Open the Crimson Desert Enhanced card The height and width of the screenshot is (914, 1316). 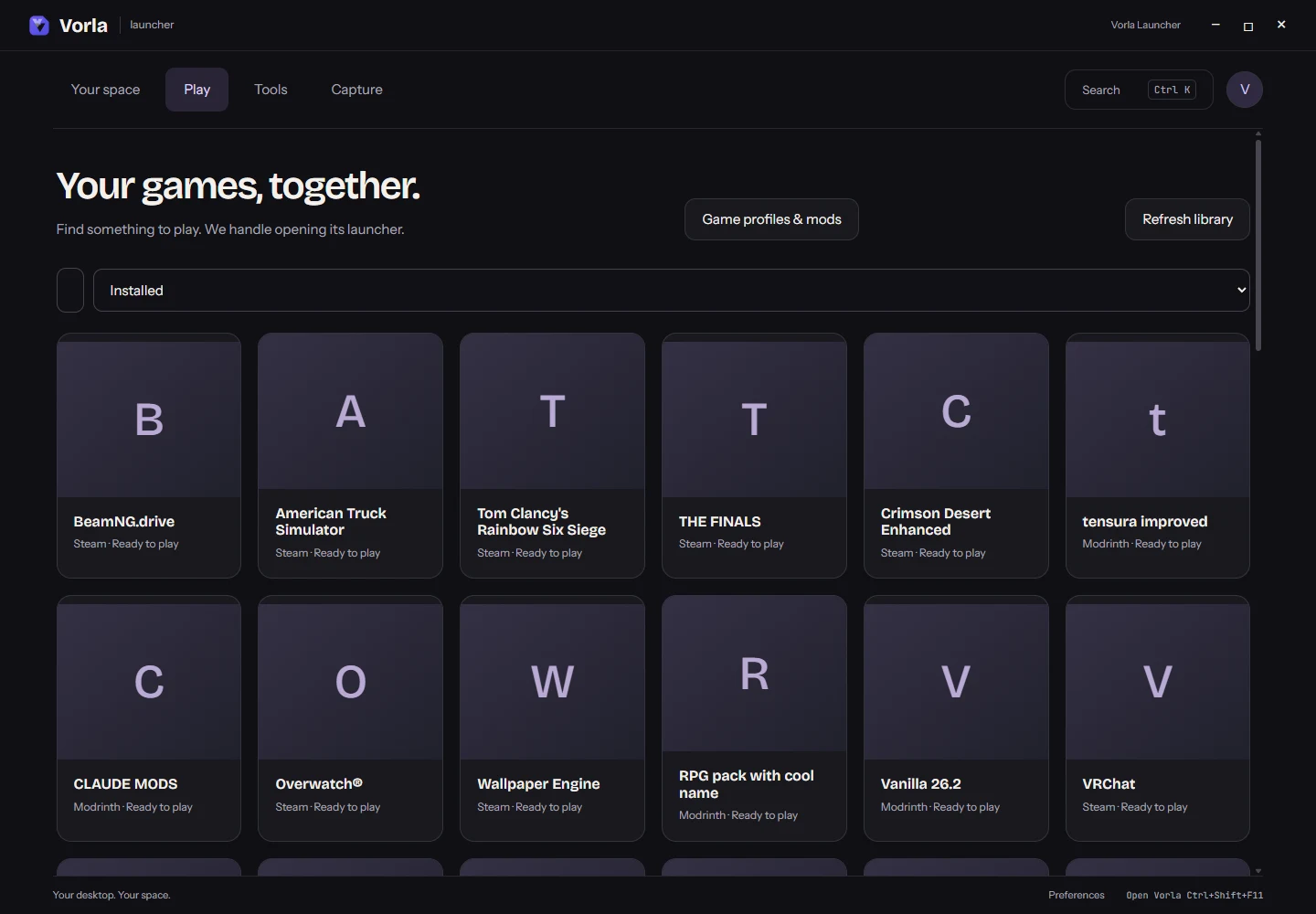[956, 455]
